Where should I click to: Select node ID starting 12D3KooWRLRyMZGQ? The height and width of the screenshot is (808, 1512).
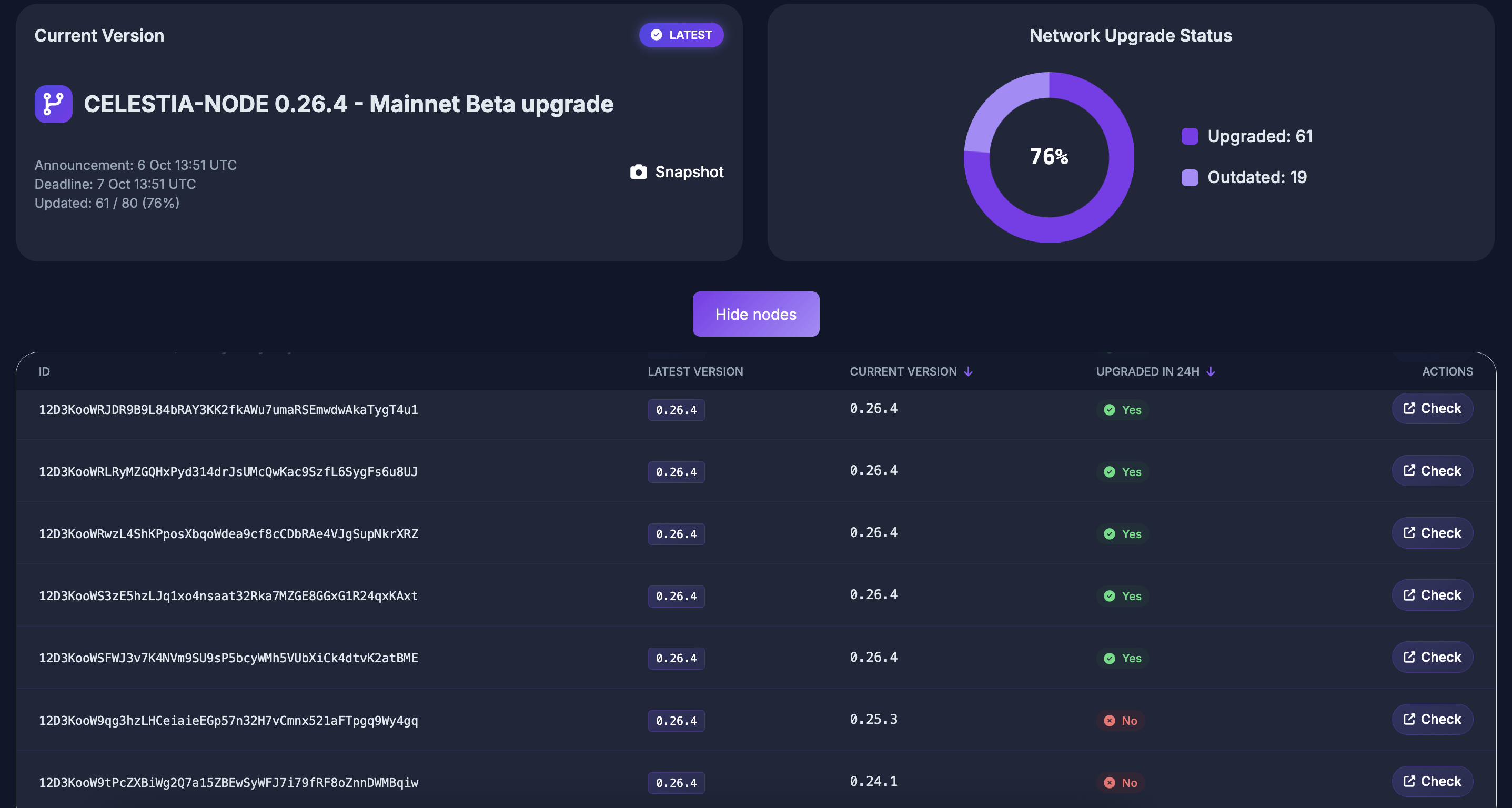click(x=228, y=472)
